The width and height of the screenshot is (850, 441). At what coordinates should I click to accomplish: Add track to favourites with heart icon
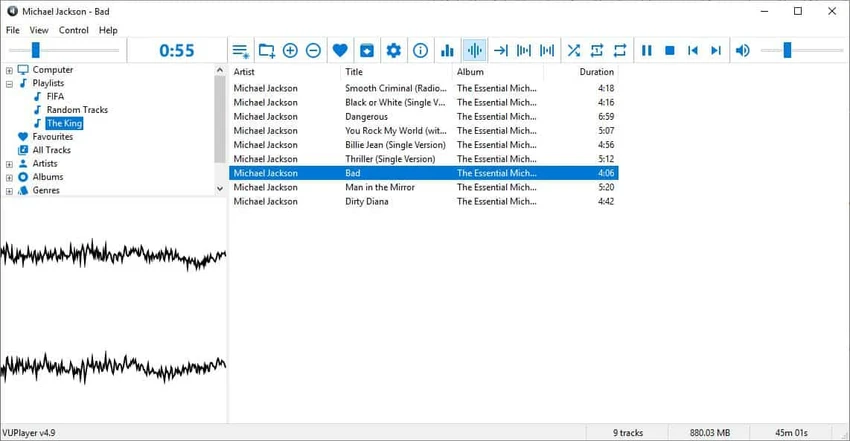pos(340,51)
